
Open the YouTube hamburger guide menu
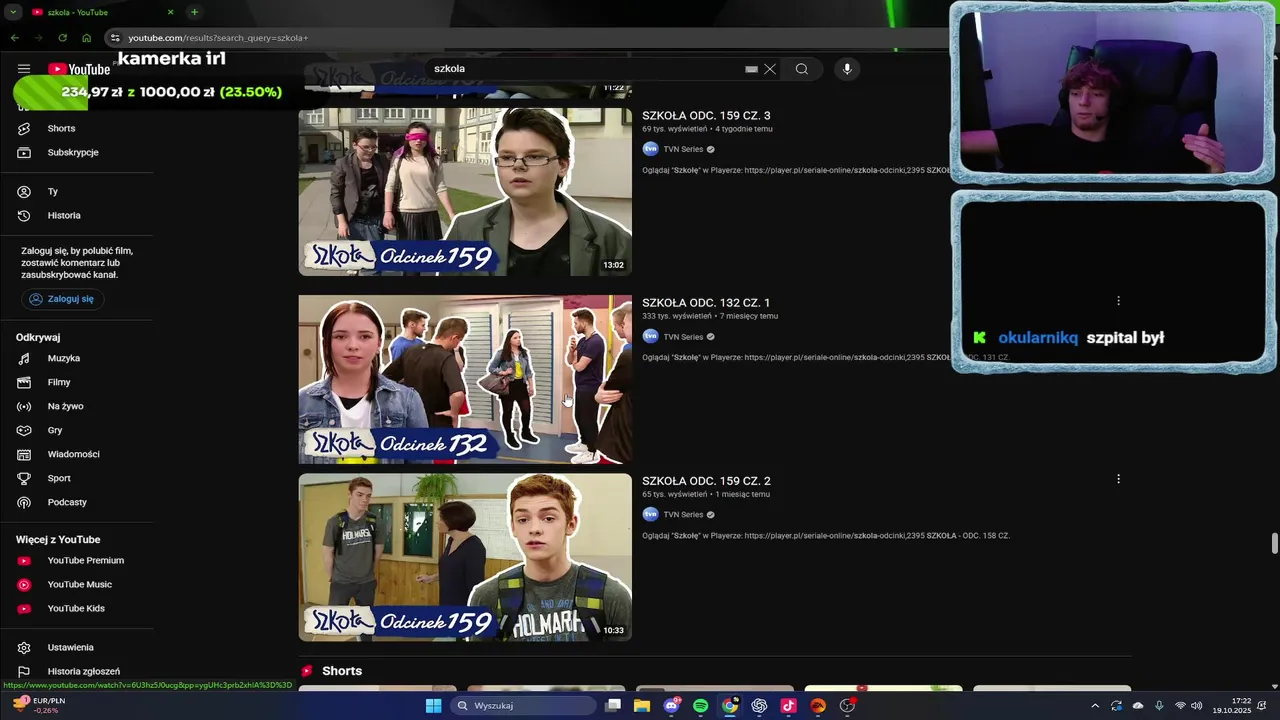(24, 69)
